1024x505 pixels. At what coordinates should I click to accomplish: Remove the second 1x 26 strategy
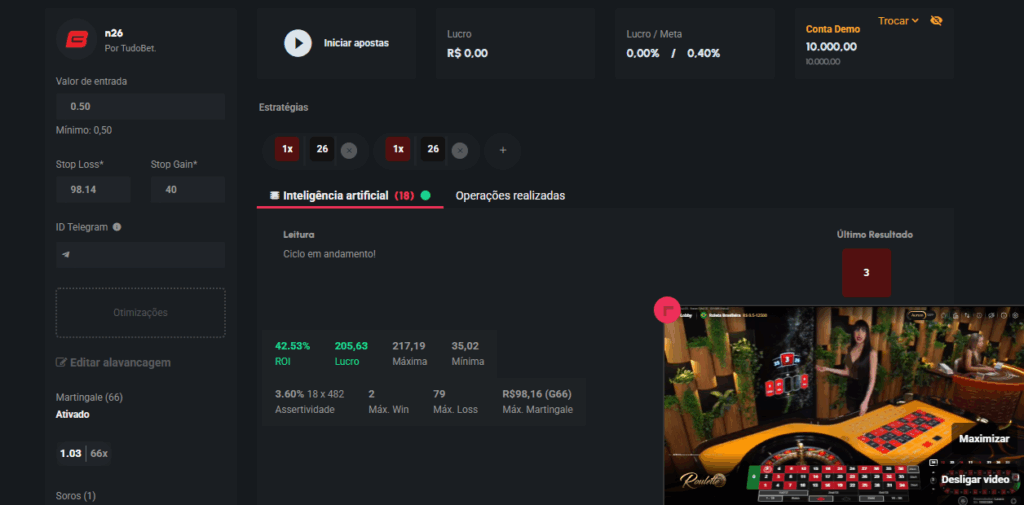click(459, 151)
